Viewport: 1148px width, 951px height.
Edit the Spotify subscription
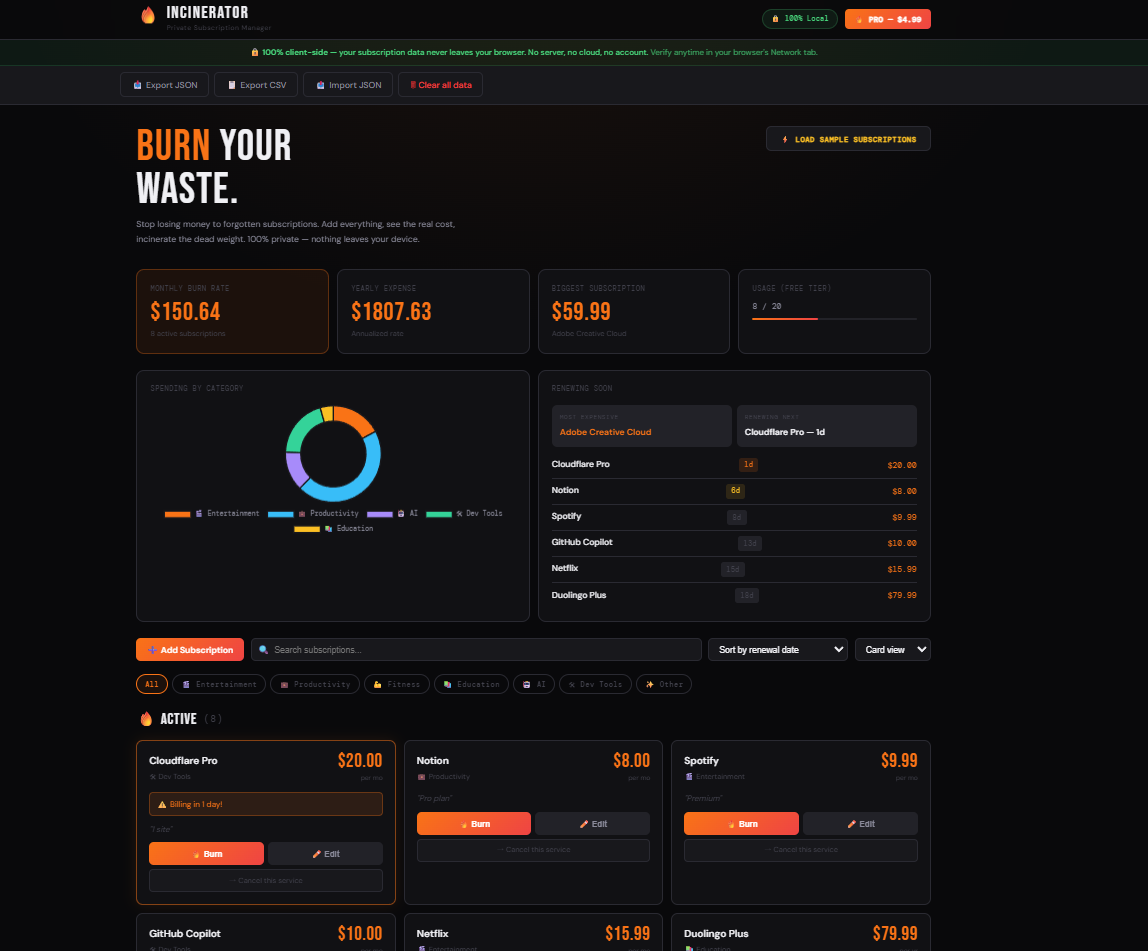point(860,824)
